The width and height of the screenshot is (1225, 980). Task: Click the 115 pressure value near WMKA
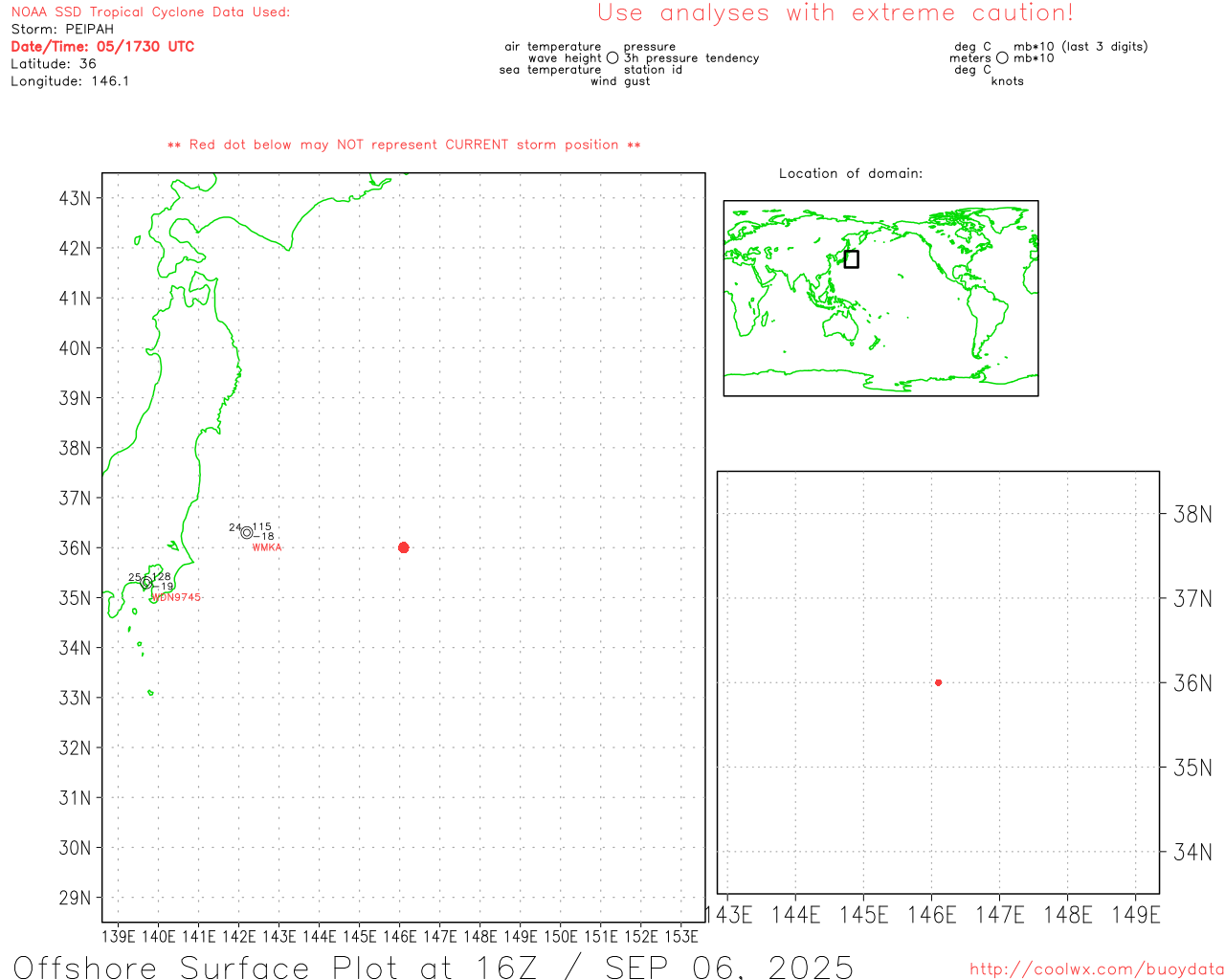pyautogui.click(x=262, y=527)
